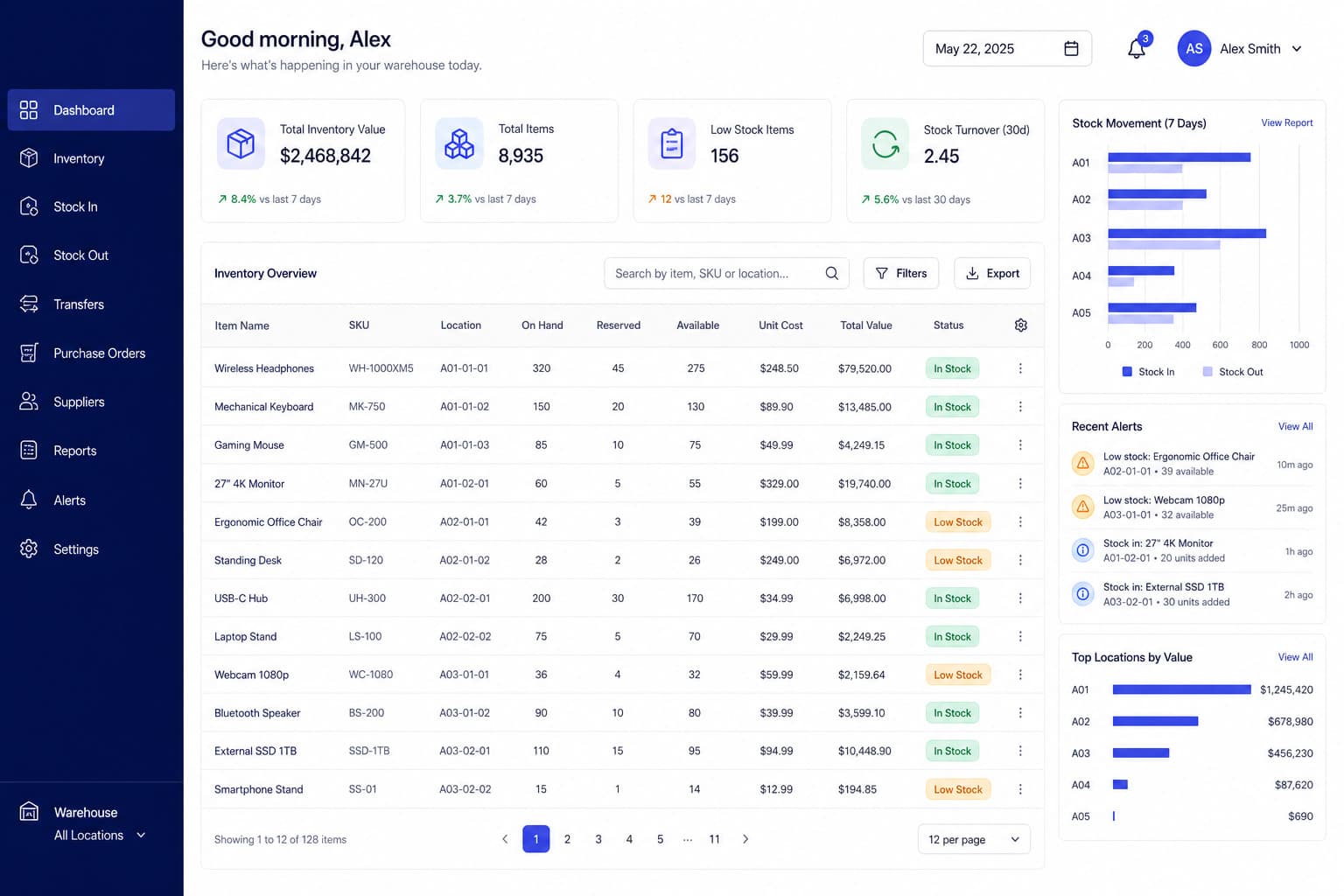Click the search magnifier icon
The width and height of the screenshot is (1344, 896).
click(x=831, y=273)
